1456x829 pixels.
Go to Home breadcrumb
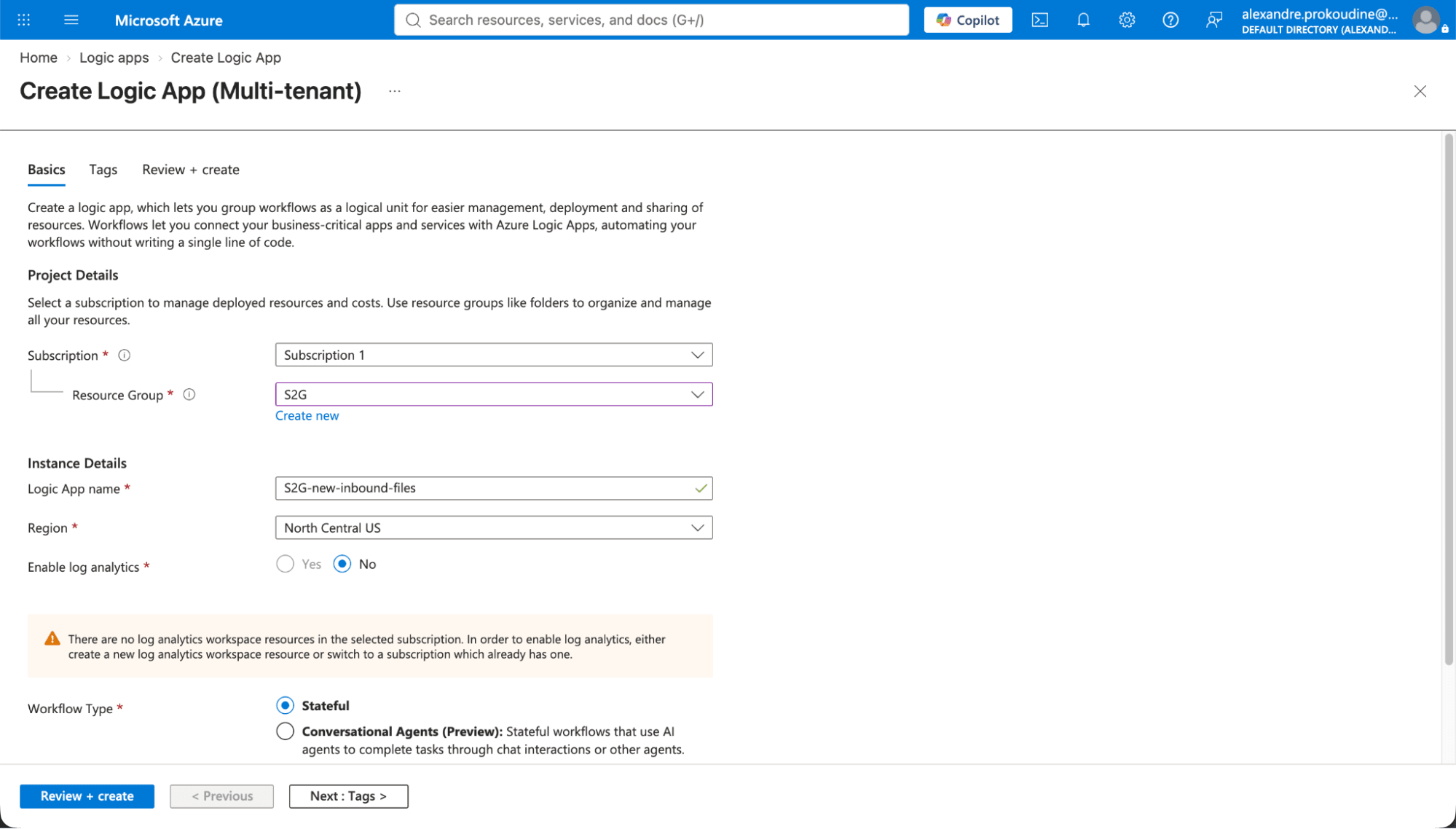click(39, 58)
